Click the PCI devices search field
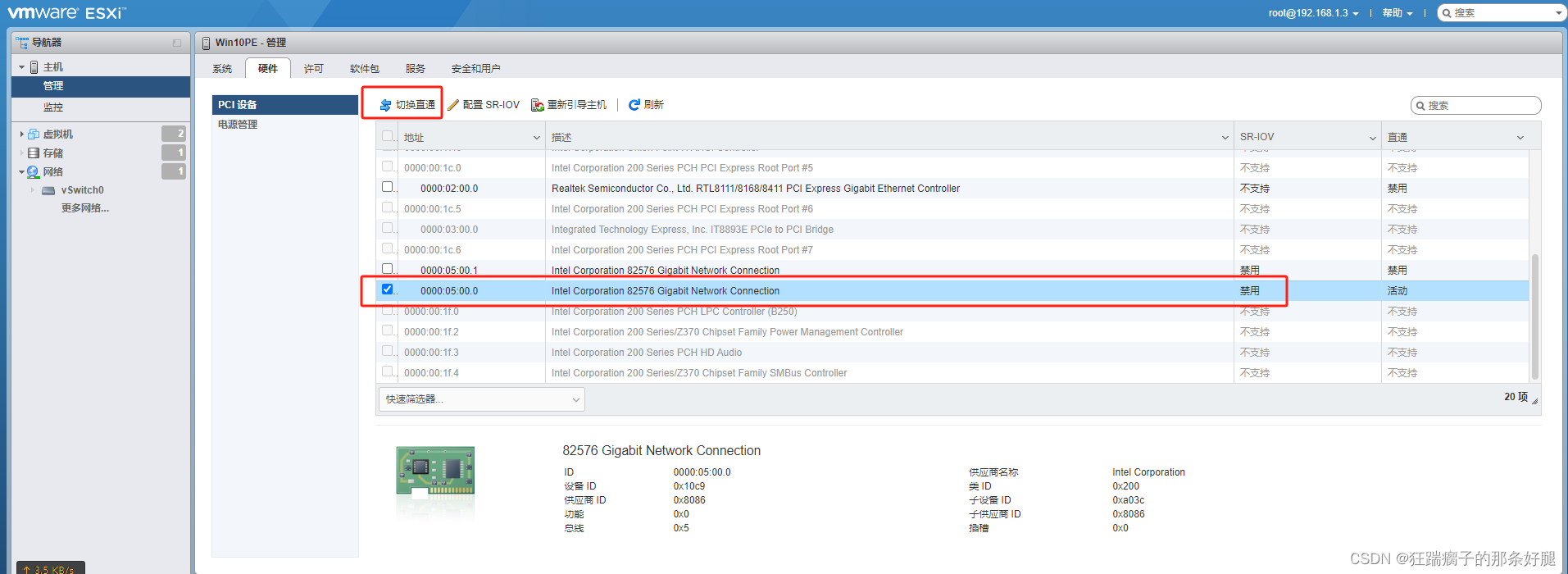 [1475, 106]
